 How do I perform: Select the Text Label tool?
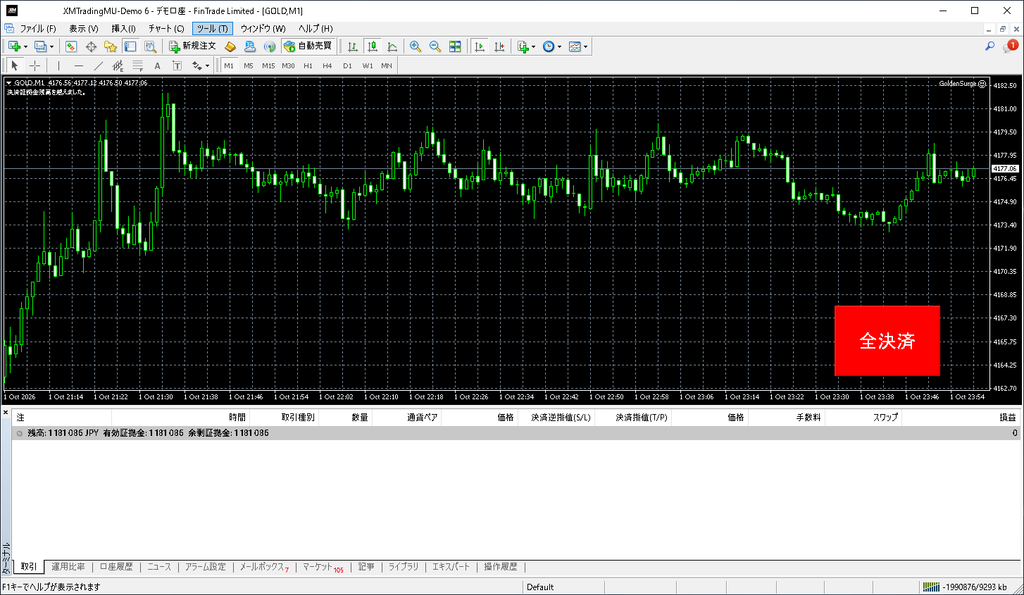pos(177,65)
